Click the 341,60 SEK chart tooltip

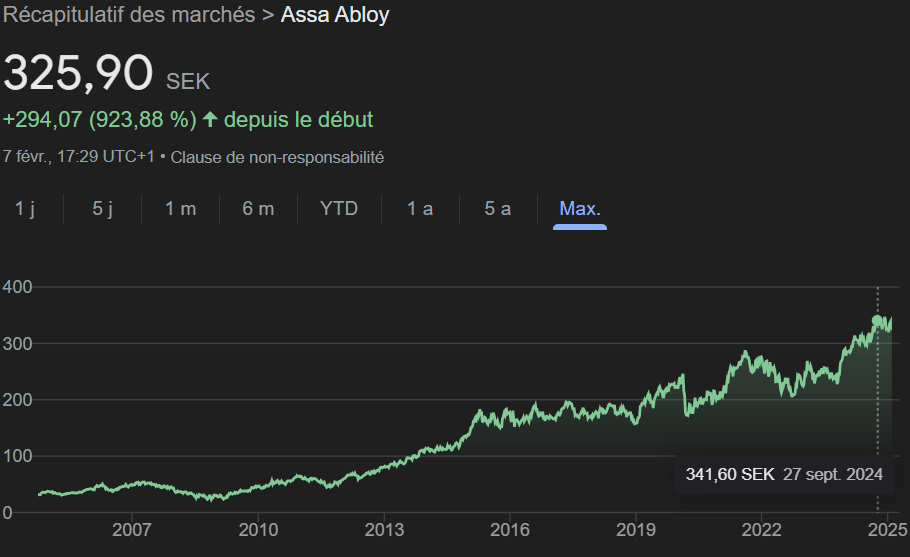point(784,474)
